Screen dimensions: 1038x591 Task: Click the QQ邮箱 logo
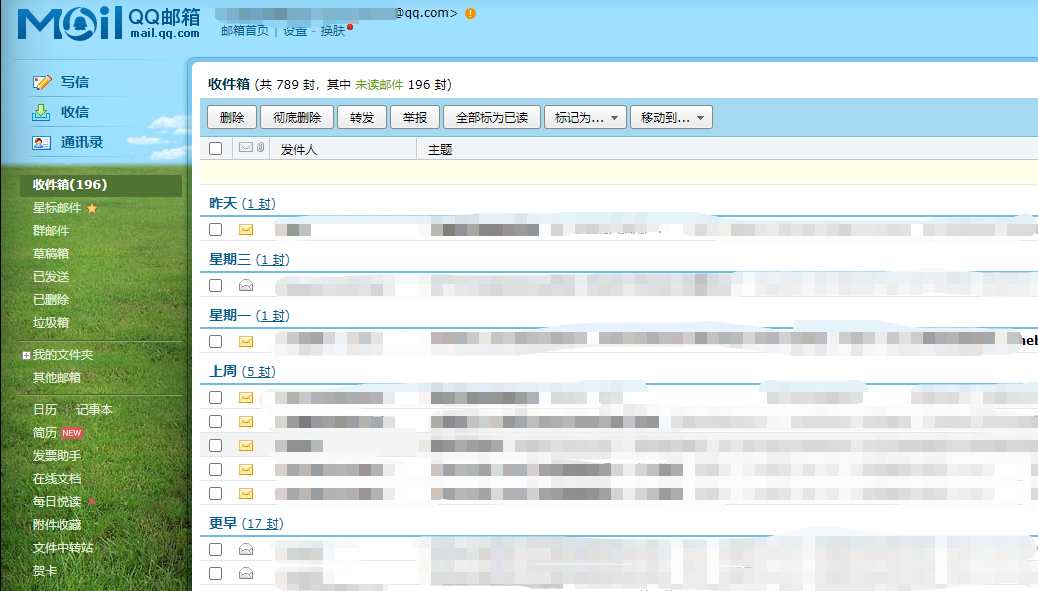coord(108,24)
